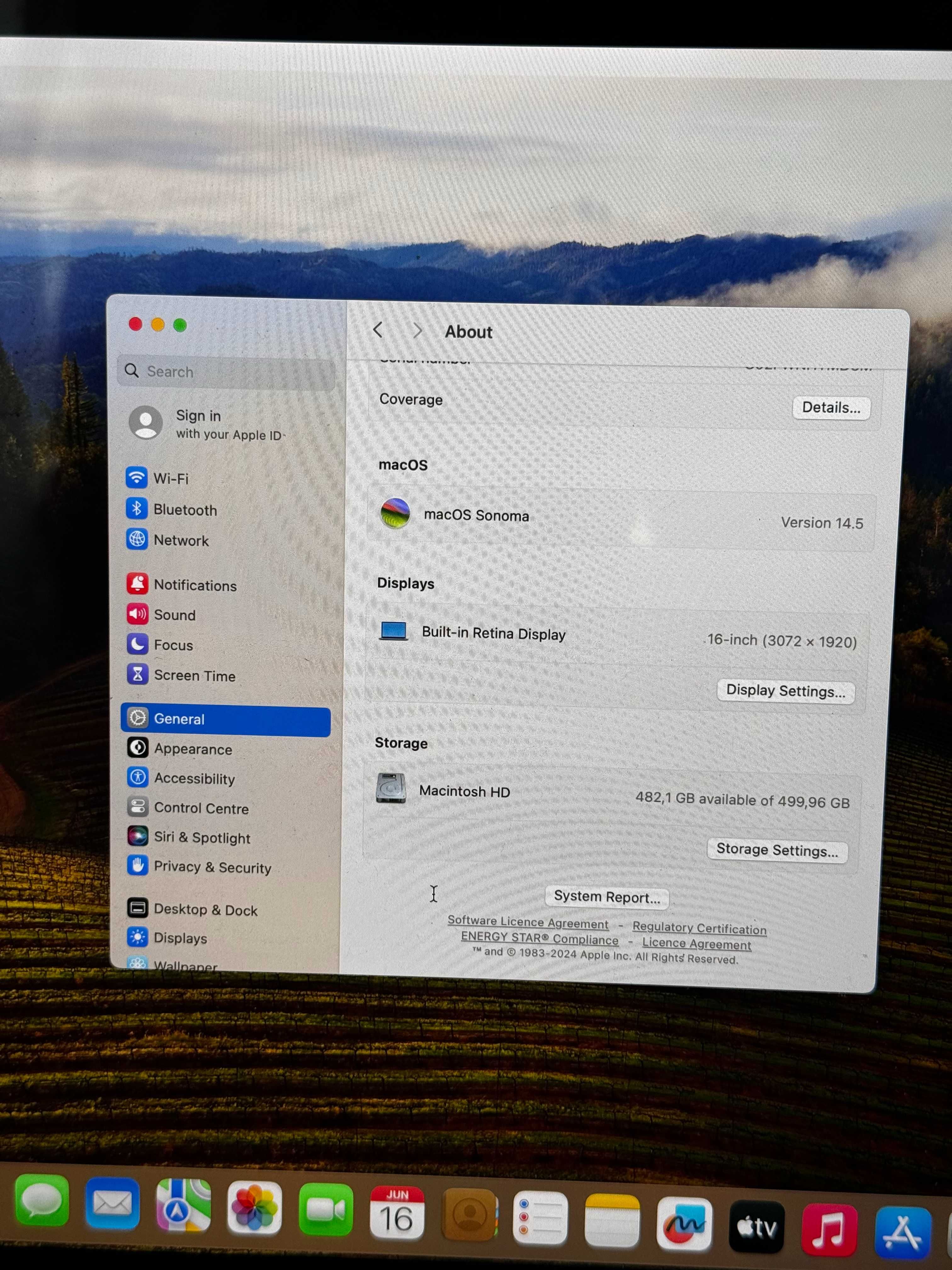Open Mail from the Dock
Viewport: 952px width, 1270px height.
[112, 1203]
